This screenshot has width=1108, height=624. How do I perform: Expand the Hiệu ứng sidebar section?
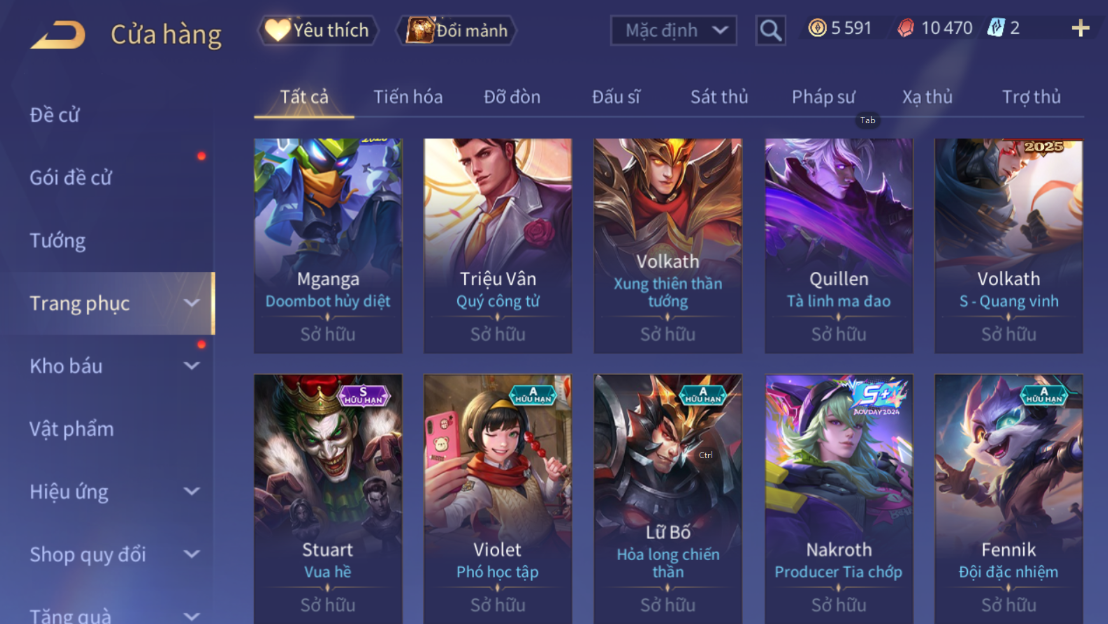[191, 491]
